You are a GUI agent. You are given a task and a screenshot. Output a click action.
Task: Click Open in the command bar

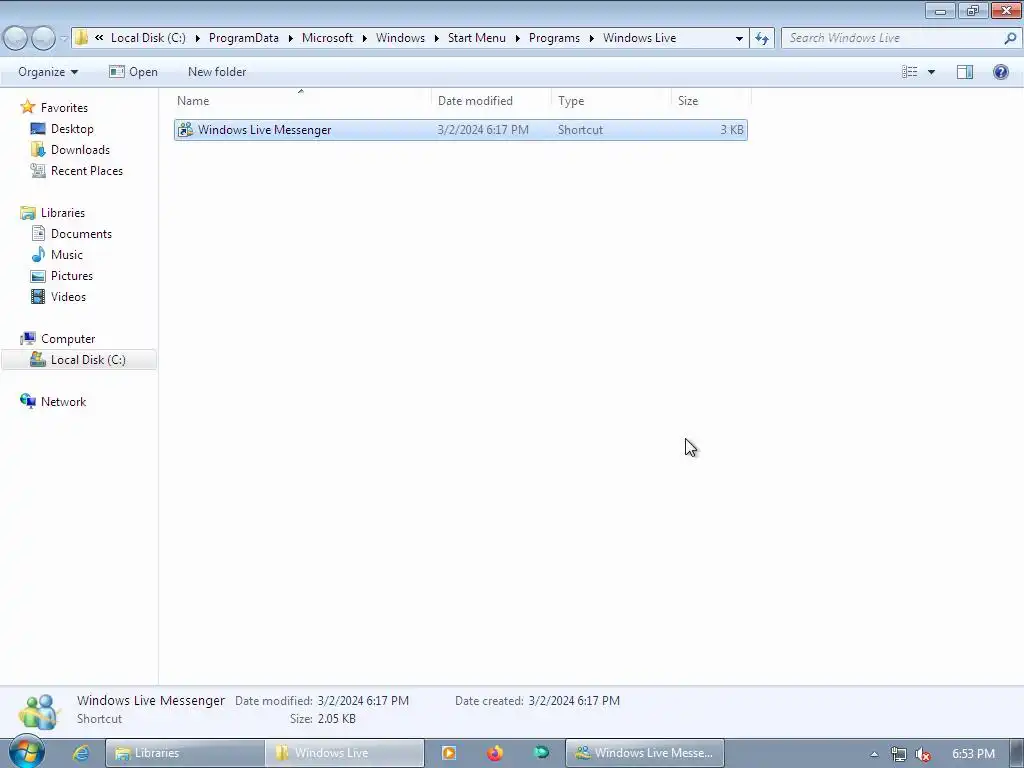[133, 72]
